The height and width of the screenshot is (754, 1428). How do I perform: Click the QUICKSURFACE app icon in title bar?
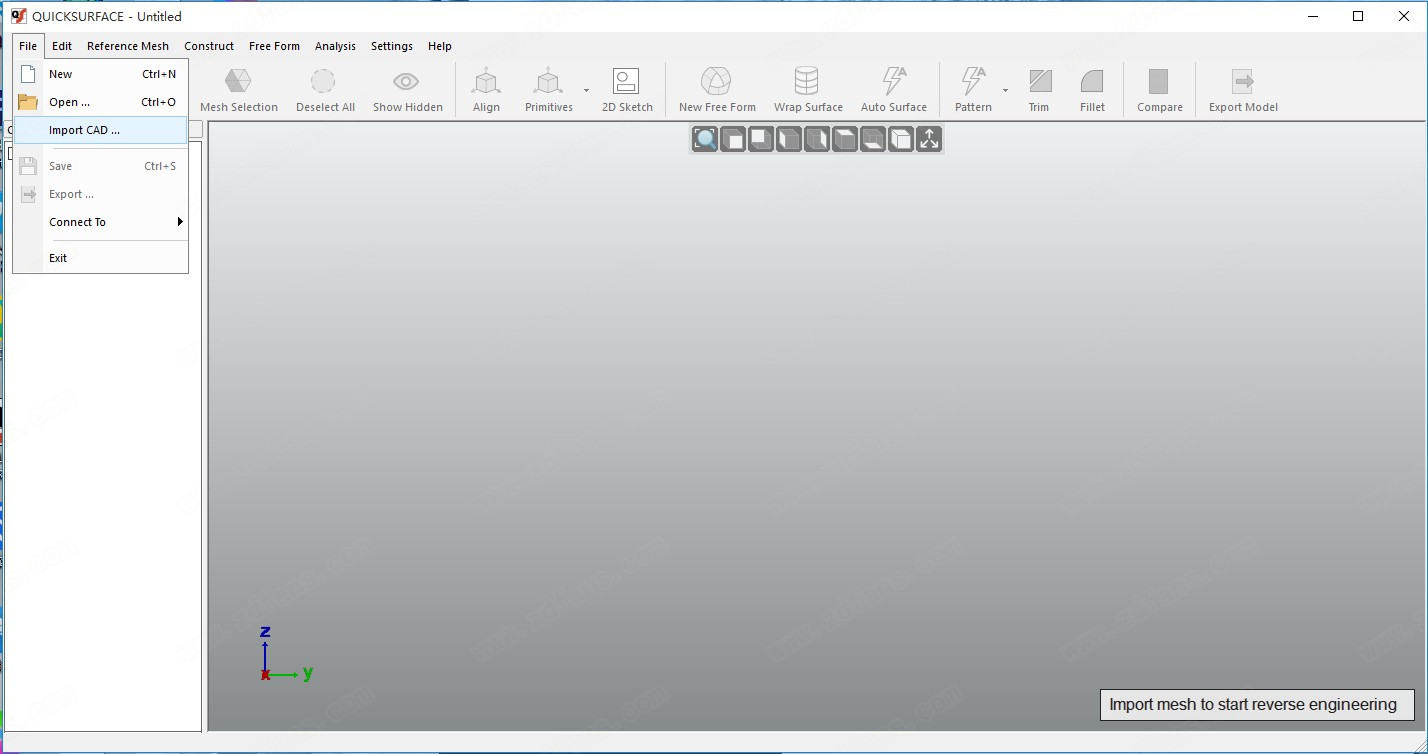click(18, 16)
